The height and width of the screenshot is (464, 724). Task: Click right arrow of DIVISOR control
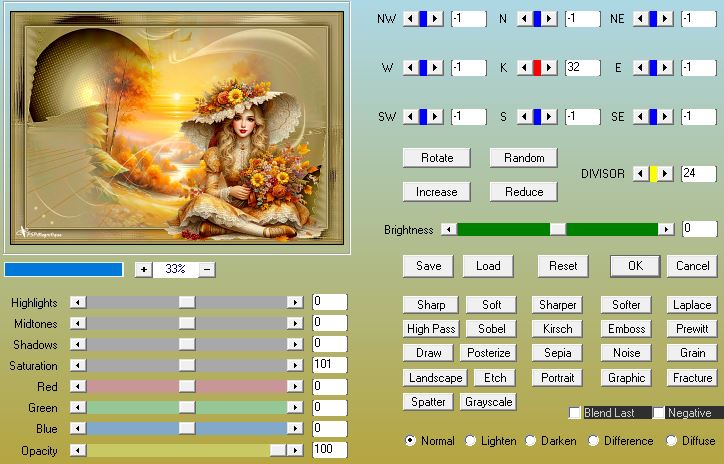[x=666, y=174]
